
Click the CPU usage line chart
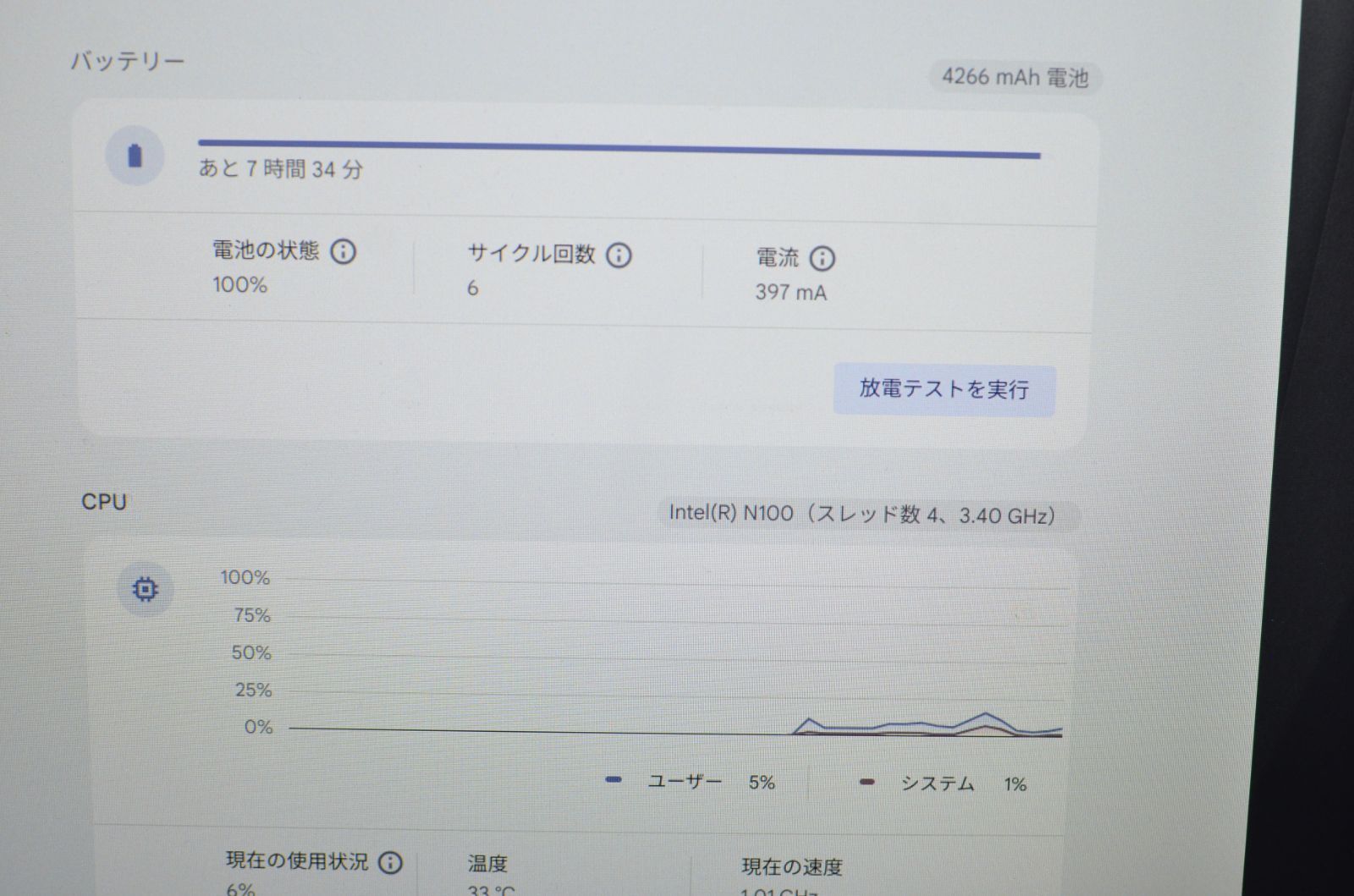point(675,657)
